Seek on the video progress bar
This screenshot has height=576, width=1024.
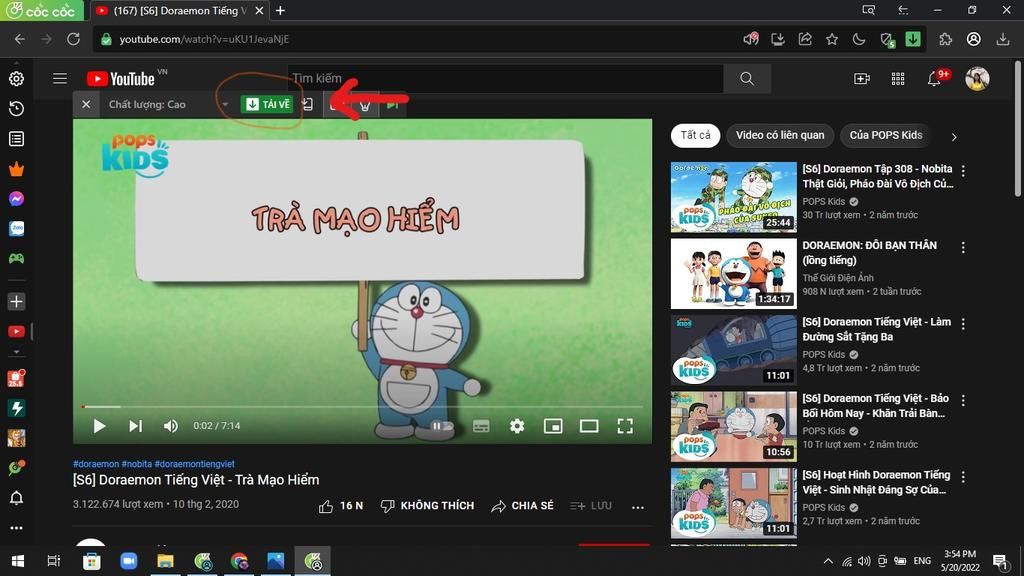[x=362, y=406]
